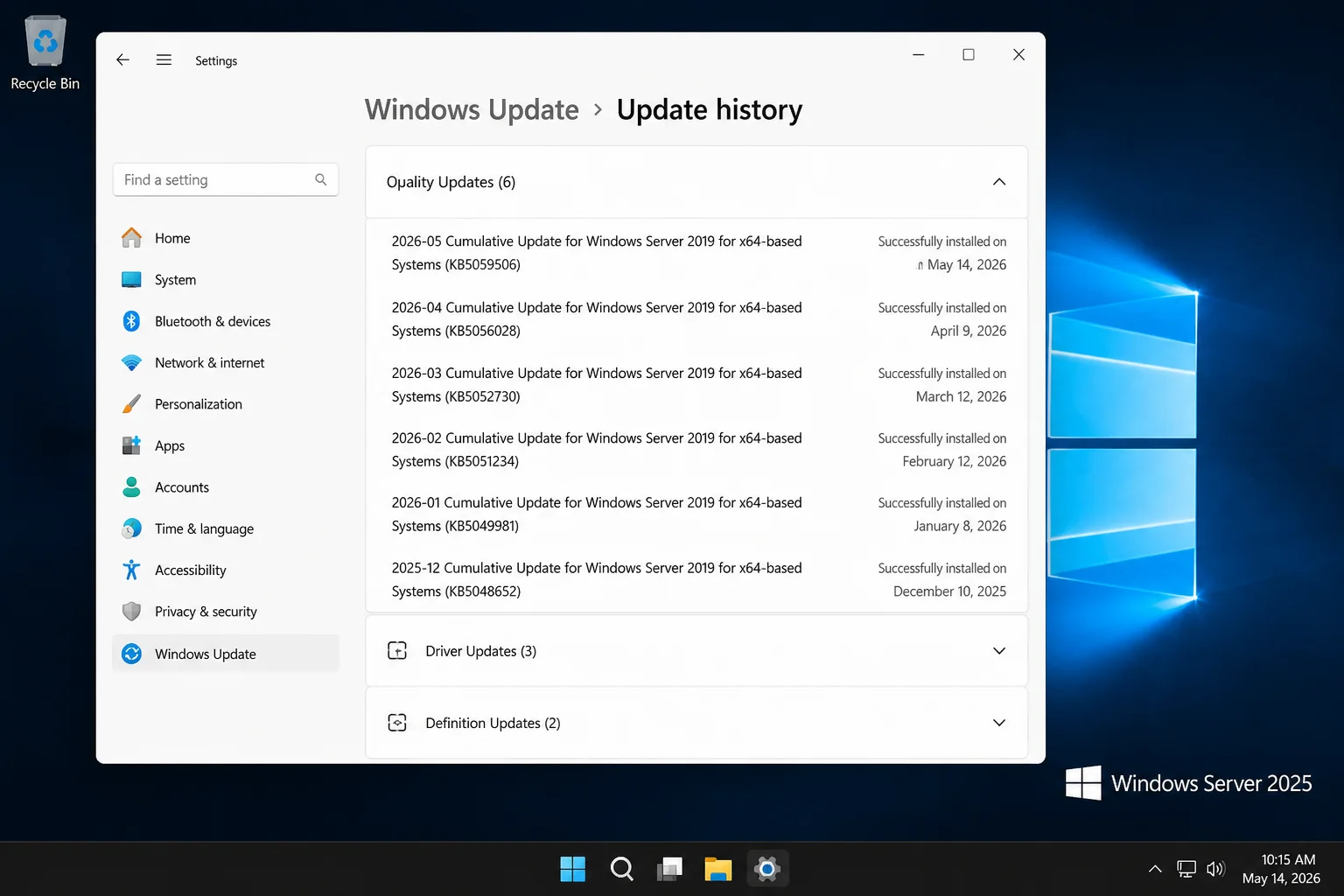Click the install date April 9, 2026
The image size is (1344, 896).
point(969,331)
